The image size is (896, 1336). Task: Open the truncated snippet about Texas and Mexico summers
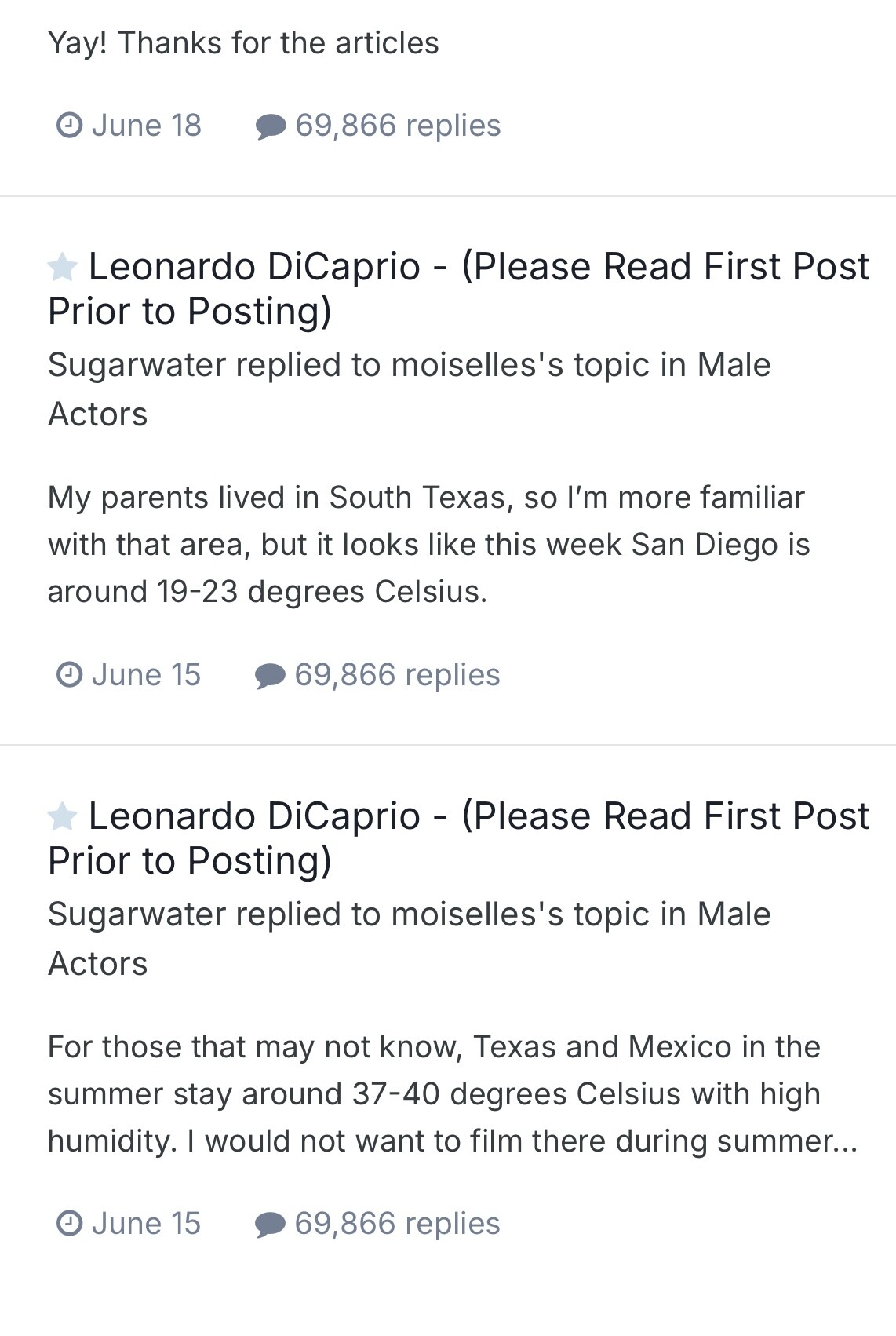(451, 1094)
